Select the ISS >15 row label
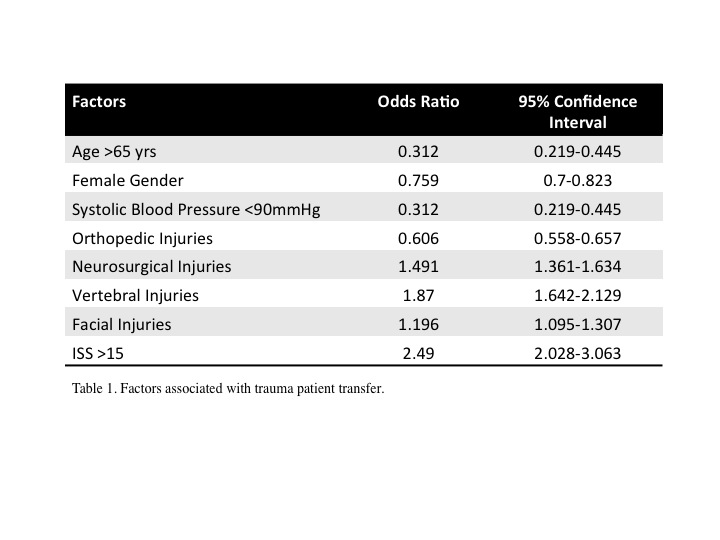Screen dimensions: 720x540 point(98,354)
